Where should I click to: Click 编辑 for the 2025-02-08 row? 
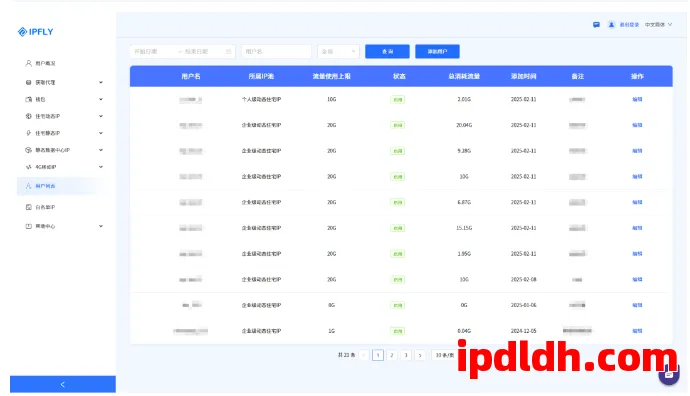[x=637, y=279]
